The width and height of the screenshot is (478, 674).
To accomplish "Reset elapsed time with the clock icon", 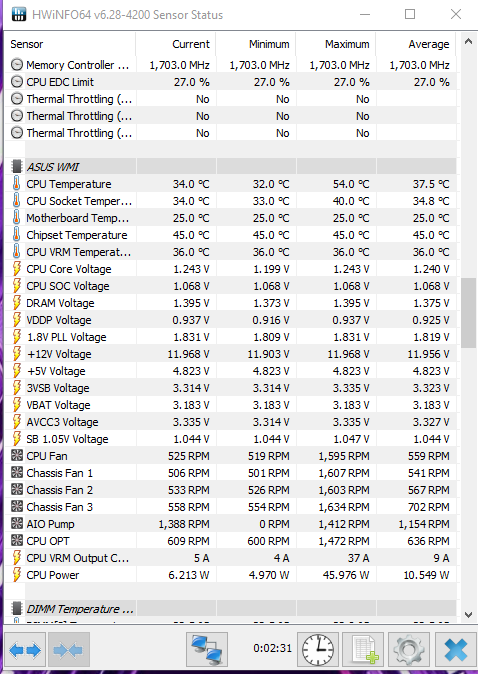I will coord(318,649).
